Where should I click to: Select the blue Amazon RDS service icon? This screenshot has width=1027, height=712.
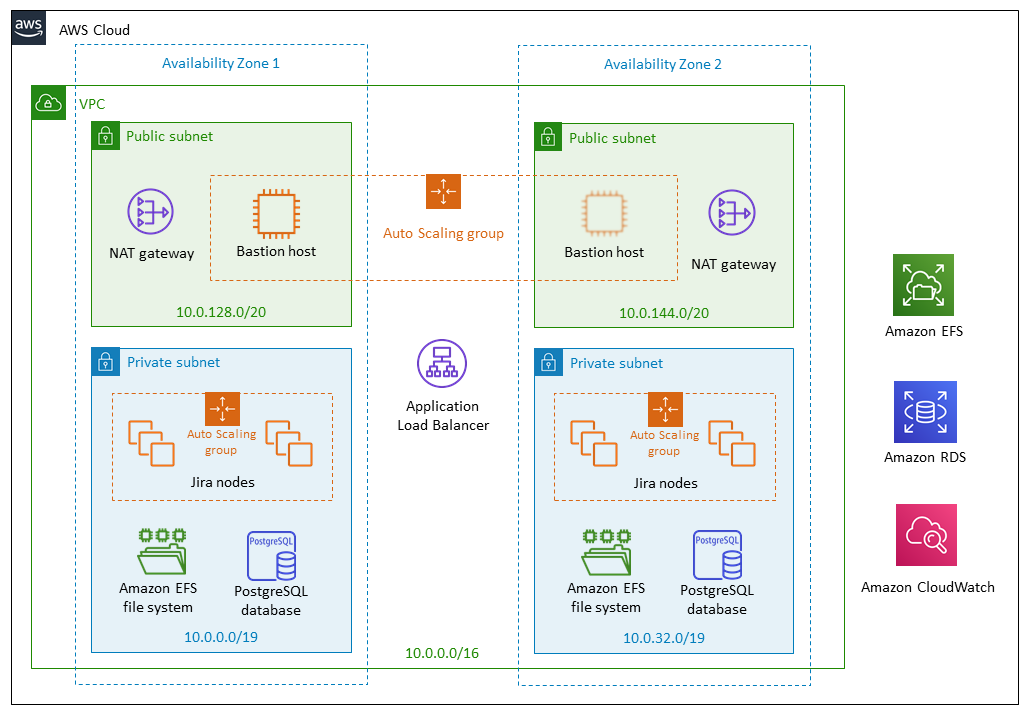tap(925, 412)
